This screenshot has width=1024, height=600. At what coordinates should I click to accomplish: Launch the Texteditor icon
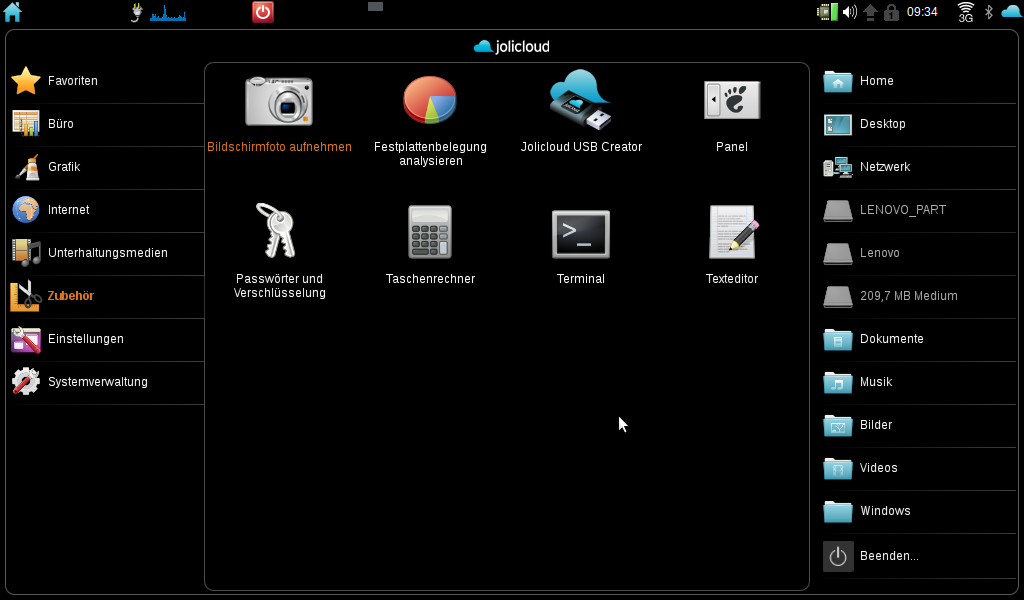pyautogui.click(x=733, y=232)
